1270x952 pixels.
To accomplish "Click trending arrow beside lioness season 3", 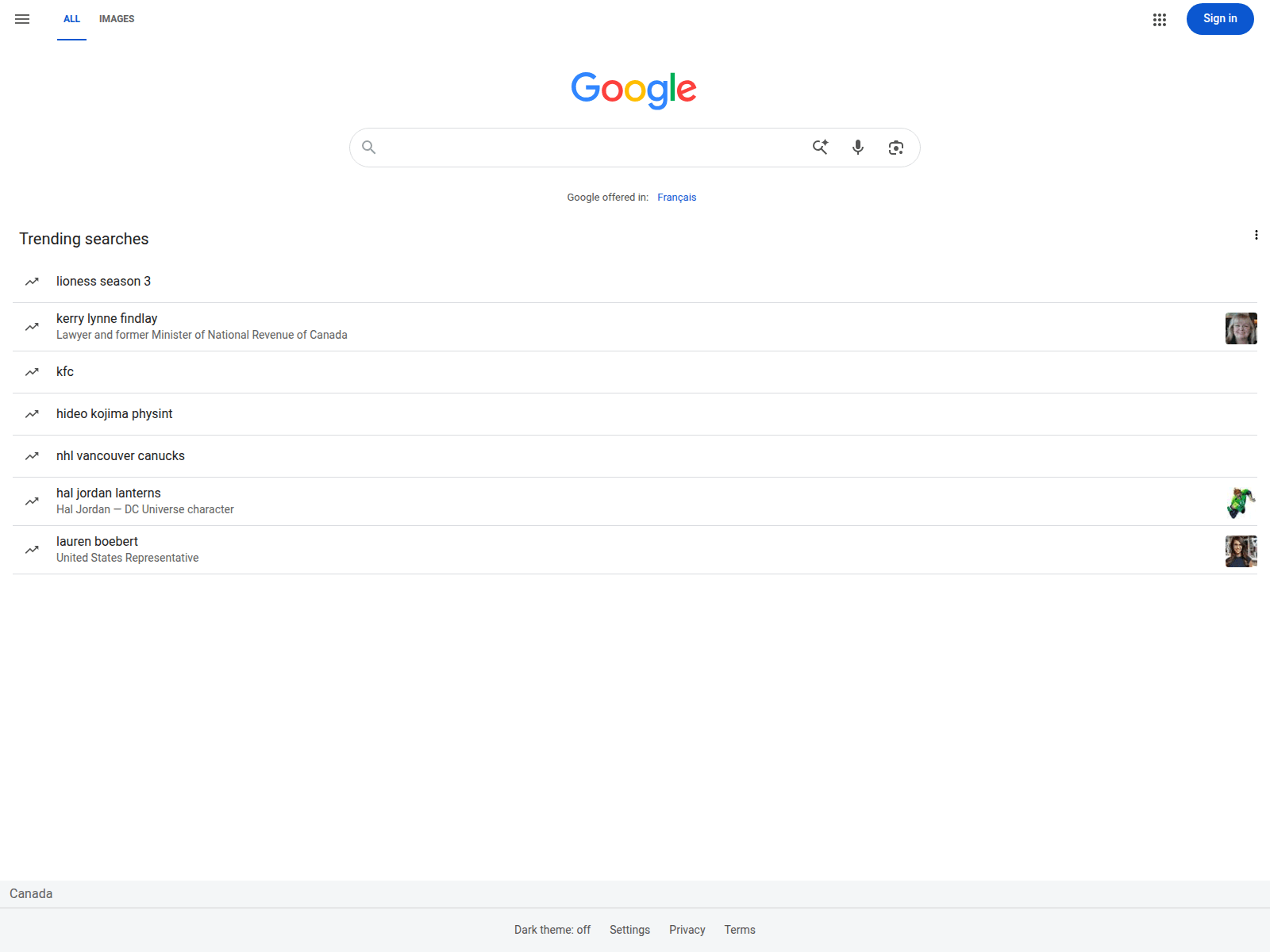I will pyautogui.click(x=32, y=282).
